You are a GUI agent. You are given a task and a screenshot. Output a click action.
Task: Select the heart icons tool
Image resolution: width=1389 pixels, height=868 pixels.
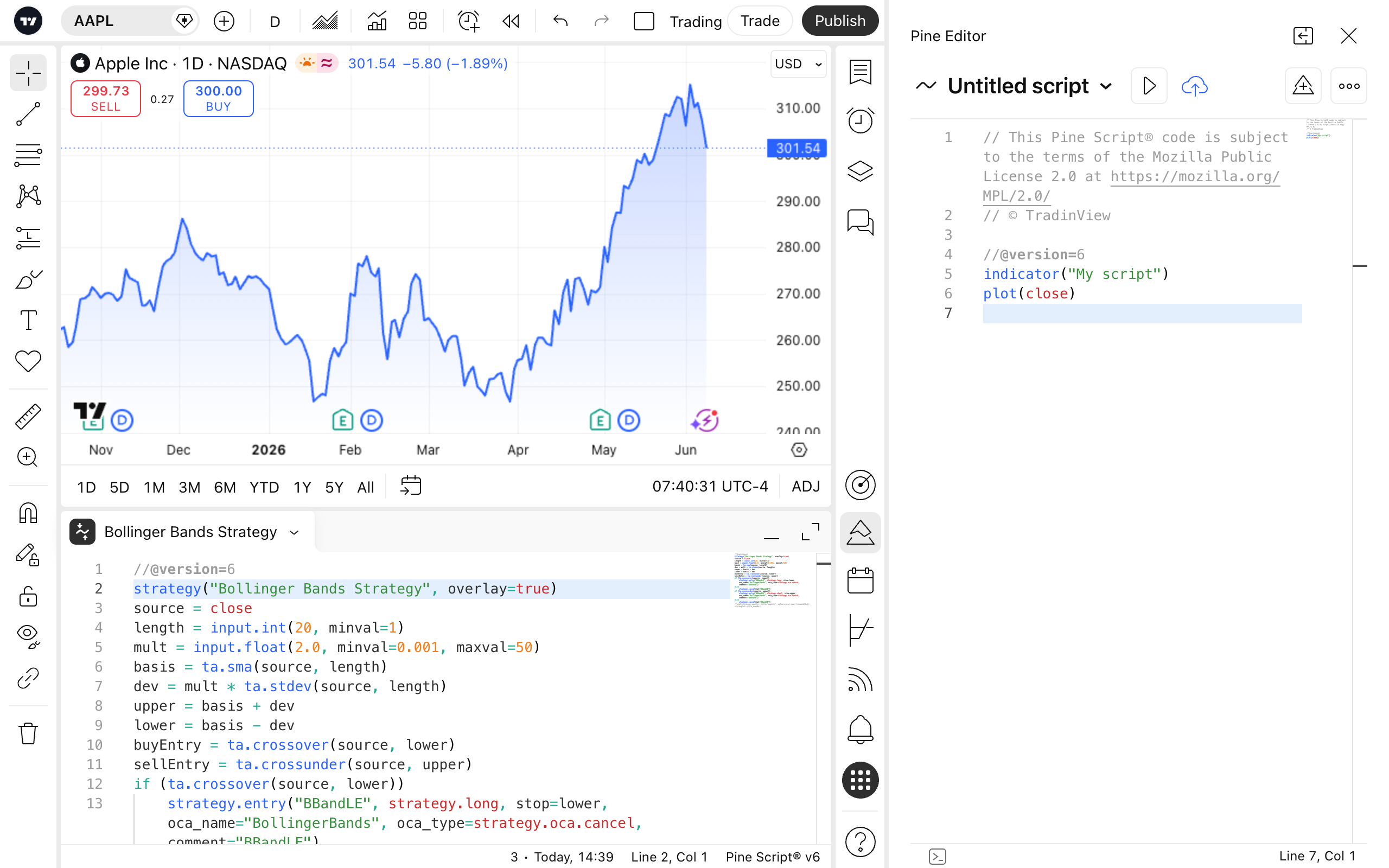28,361
